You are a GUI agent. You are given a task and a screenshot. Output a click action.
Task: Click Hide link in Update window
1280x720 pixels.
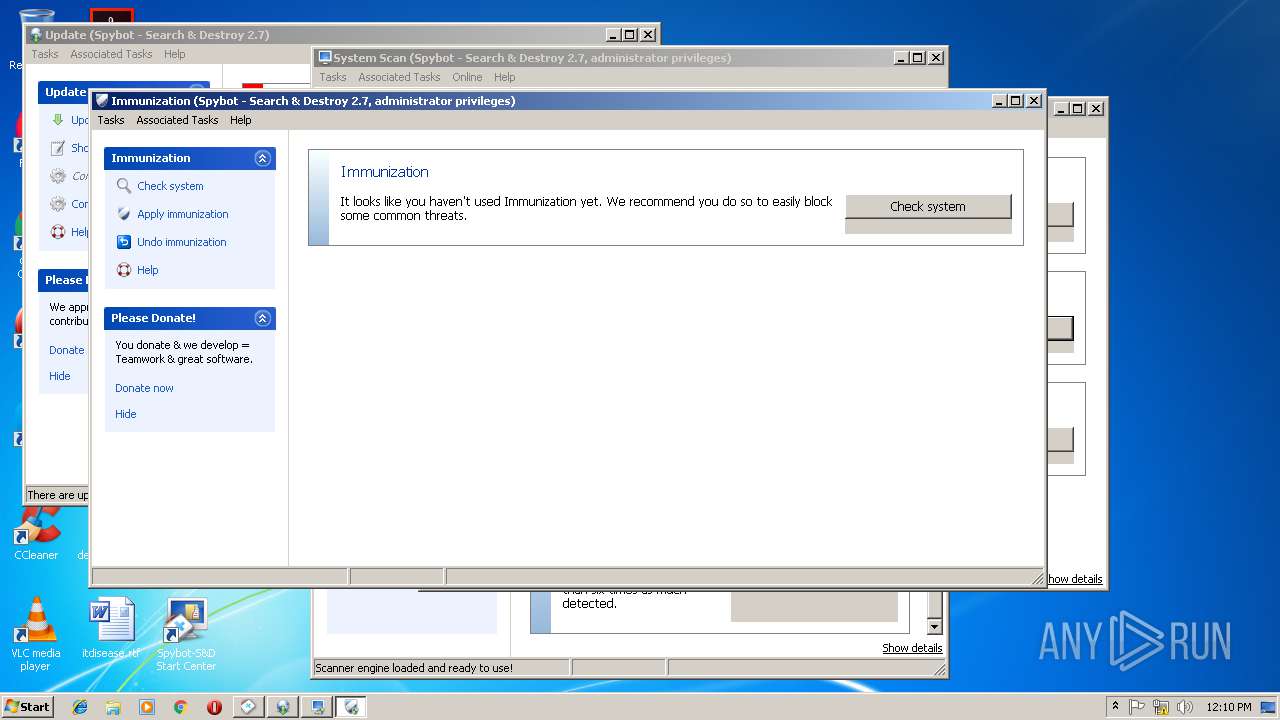click(60, 376)
